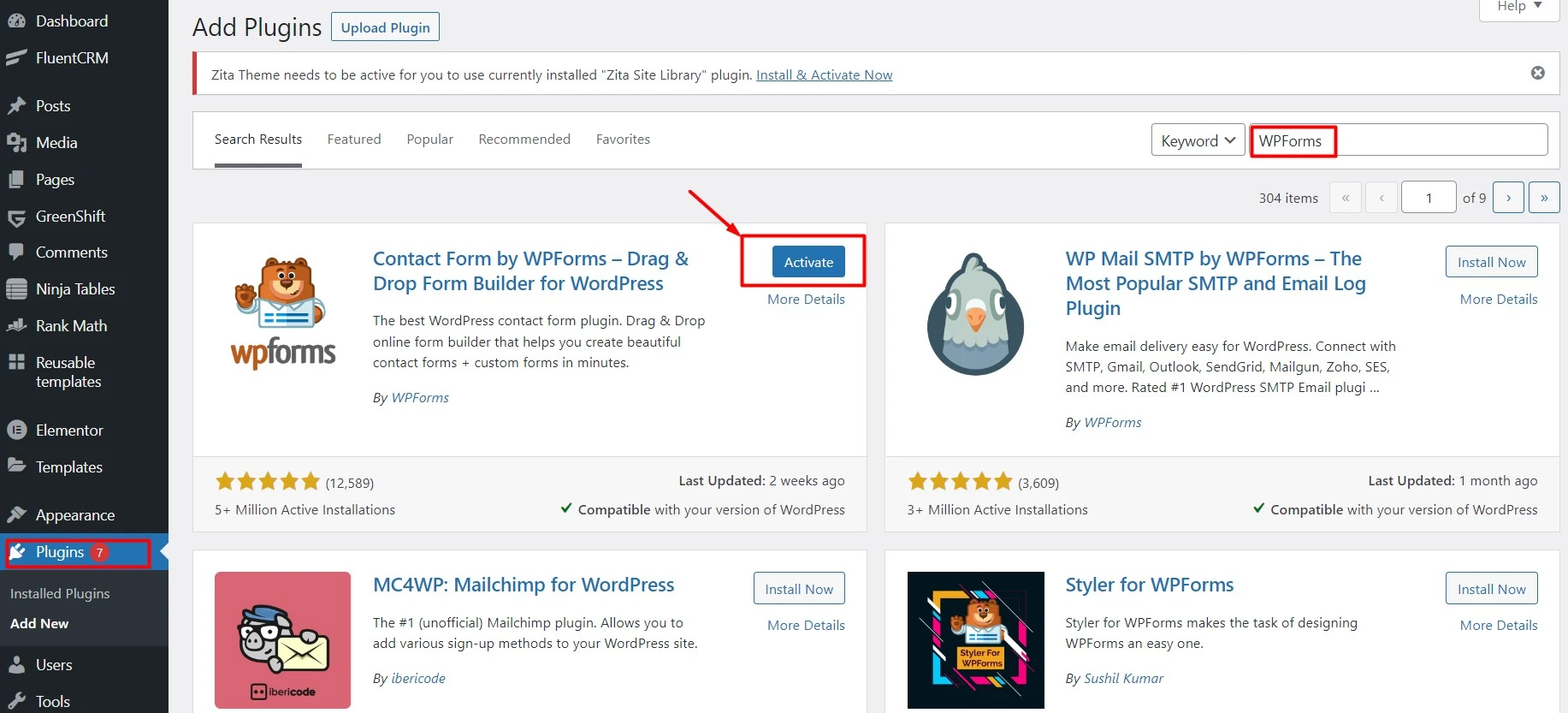Open Styler for WPForms title link

1150,585
